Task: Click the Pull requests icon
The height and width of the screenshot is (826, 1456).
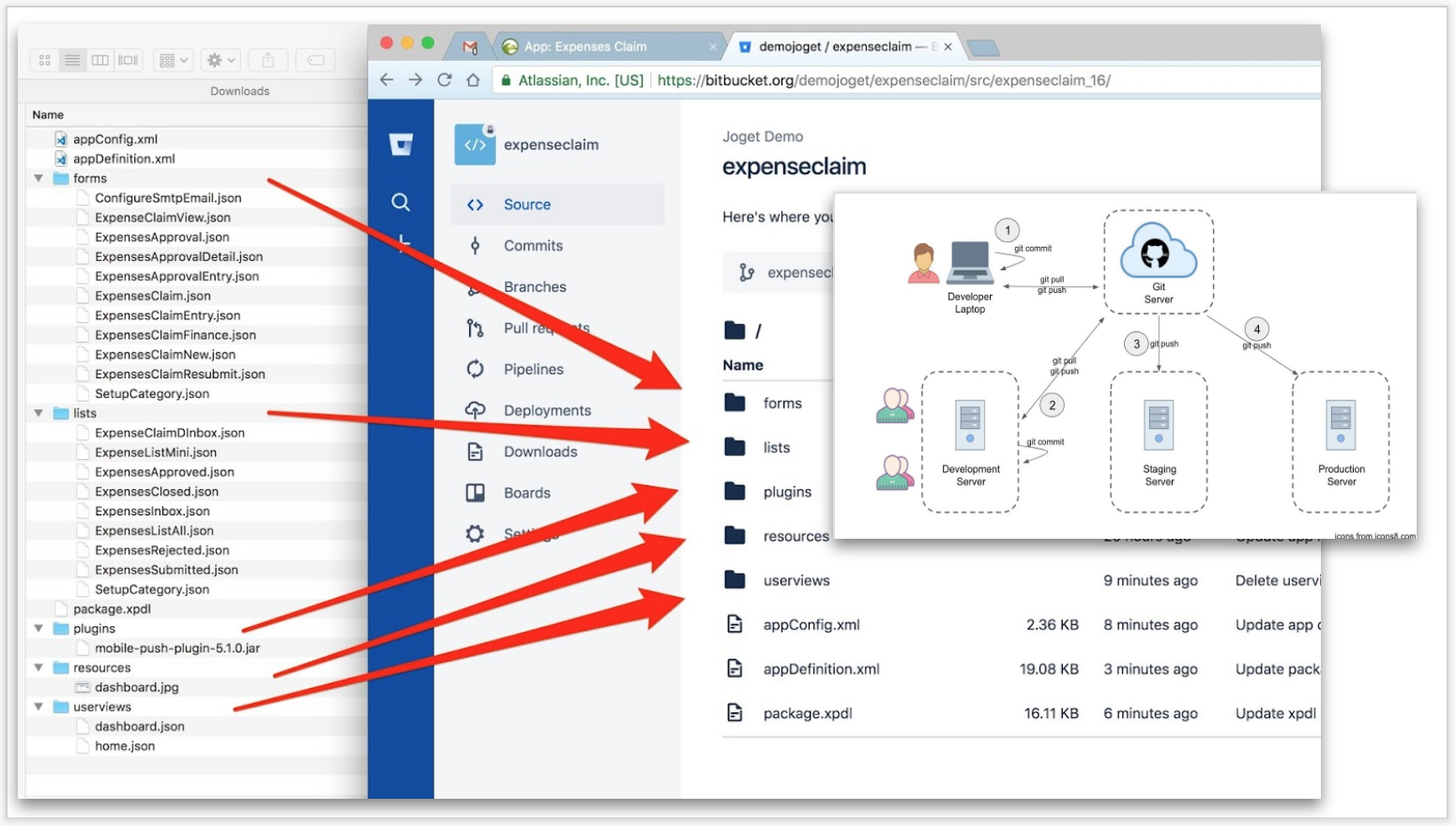Action: [475, 329]
